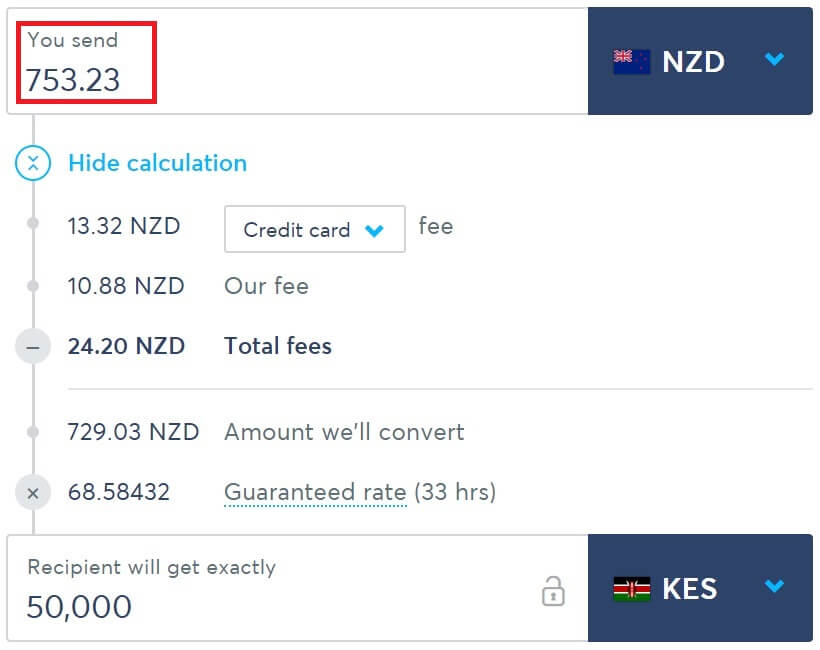Click the Hide calculation collapse icon
Image resolution: width=820 pixels, height=650 pixels.
(33, 163)
